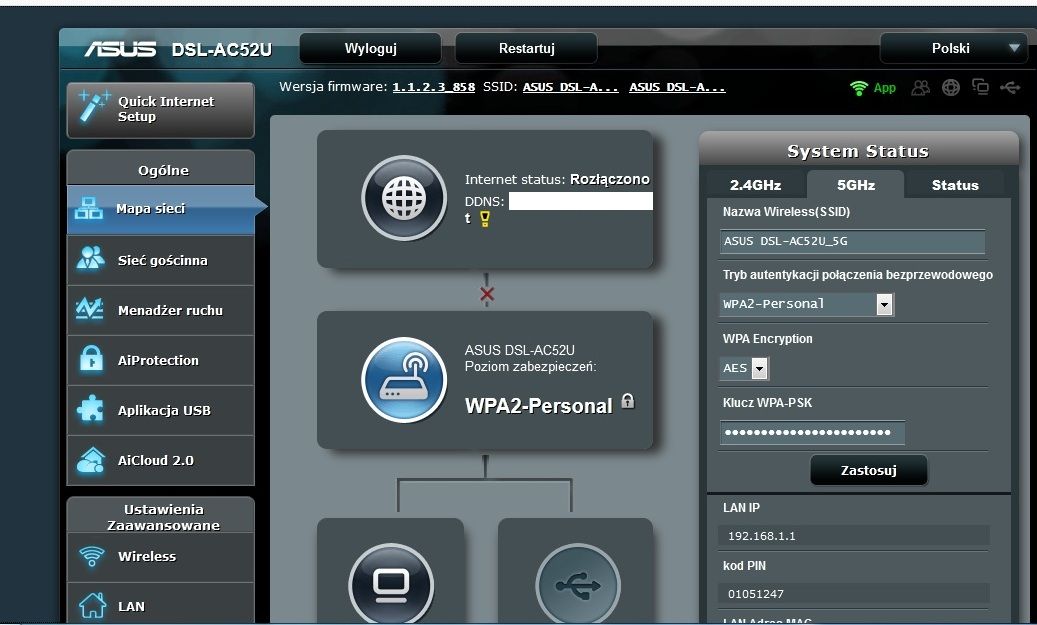This screenshot has width=1037, height=625.
Task: Click the red X disconnected connection marker
Action: [x=487, y=294]
